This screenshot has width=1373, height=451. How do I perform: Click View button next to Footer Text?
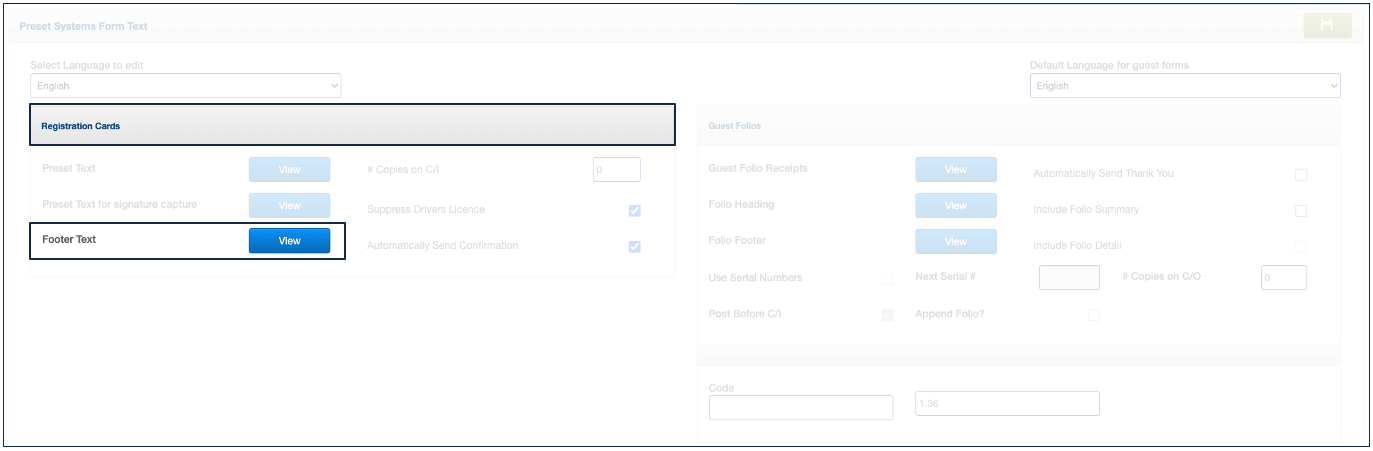click(289, 241)
